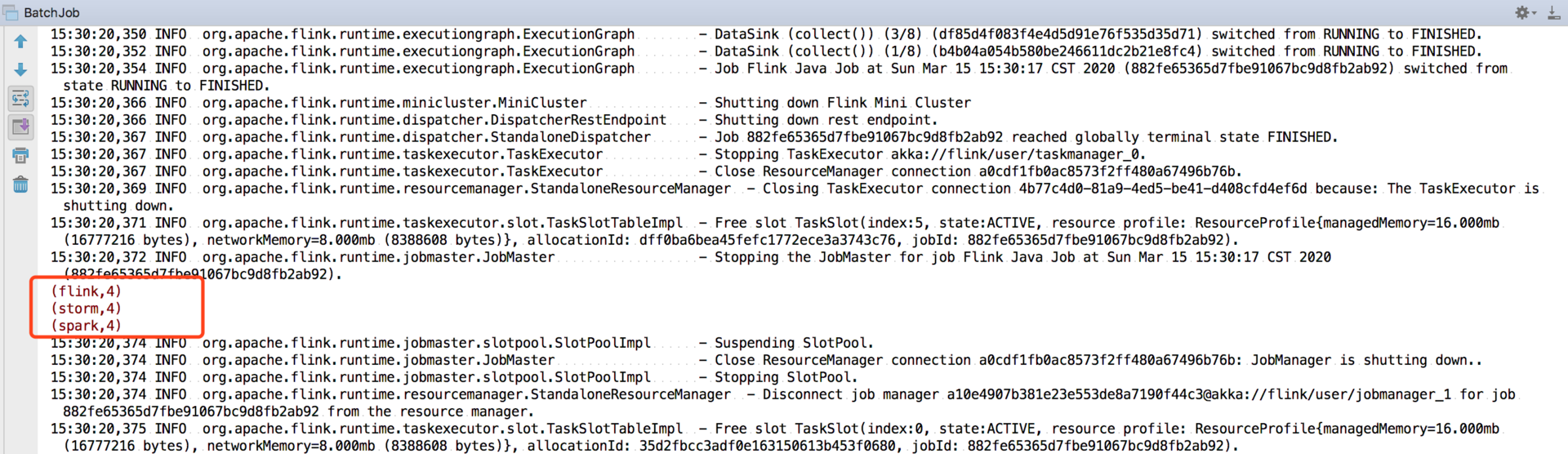Open the gear settings dropdown
Screen dimensions: 1568x454
(1525, 12)
